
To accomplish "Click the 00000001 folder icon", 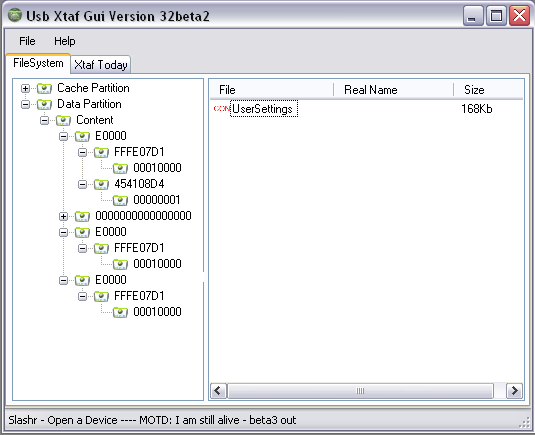I will (x=120, y=200).
